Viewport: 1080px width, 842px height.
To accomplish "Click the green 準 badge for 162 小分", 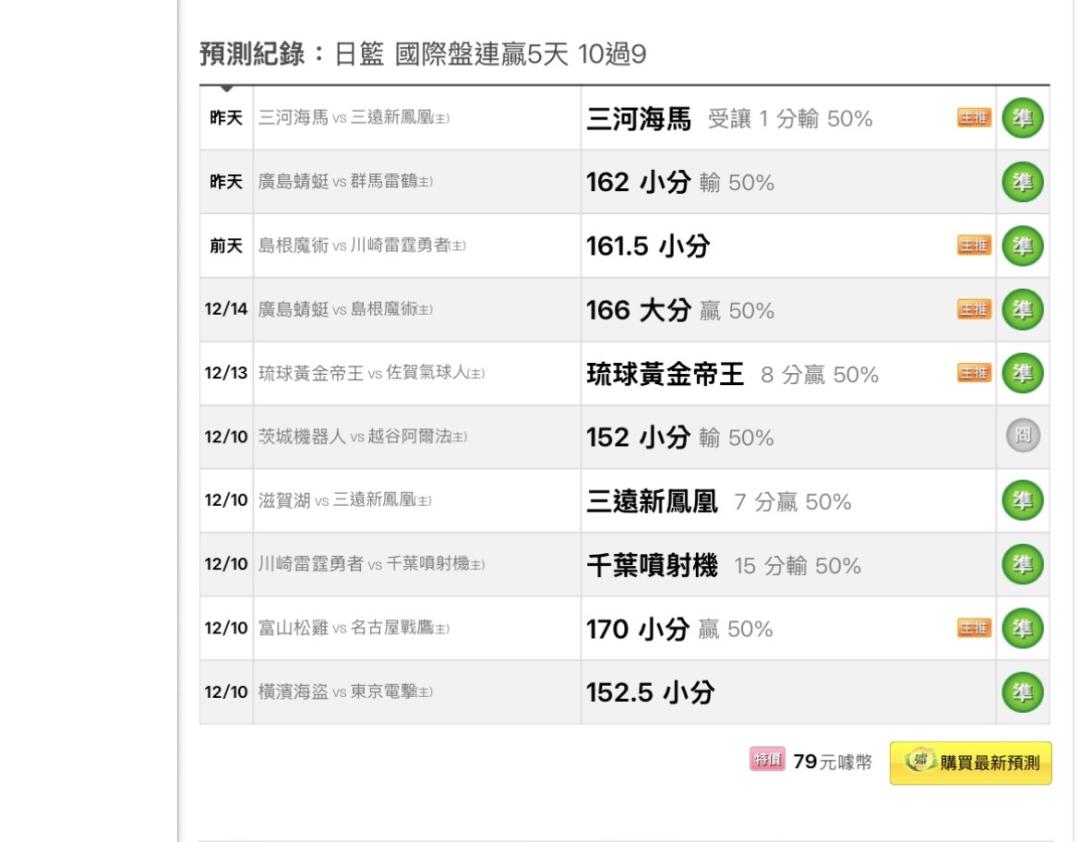I will tap(1022, 182).
